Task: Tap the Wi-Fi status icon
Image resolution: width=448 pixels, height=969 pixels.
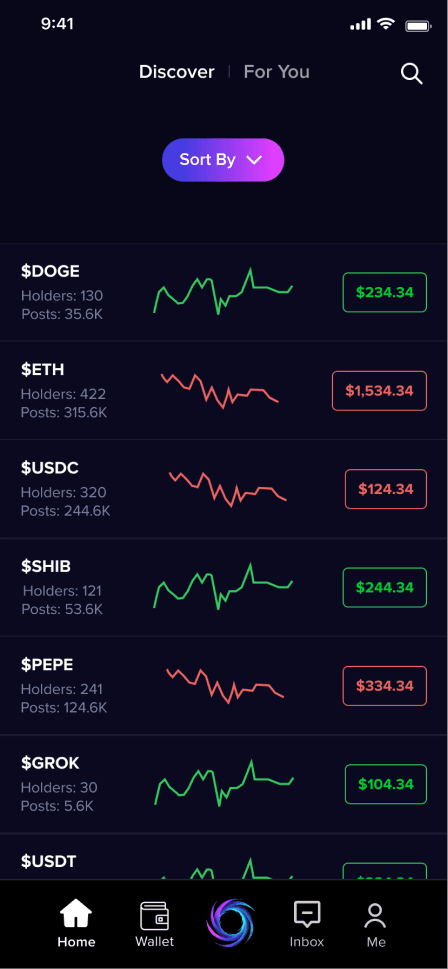Action: coord(386,24)
